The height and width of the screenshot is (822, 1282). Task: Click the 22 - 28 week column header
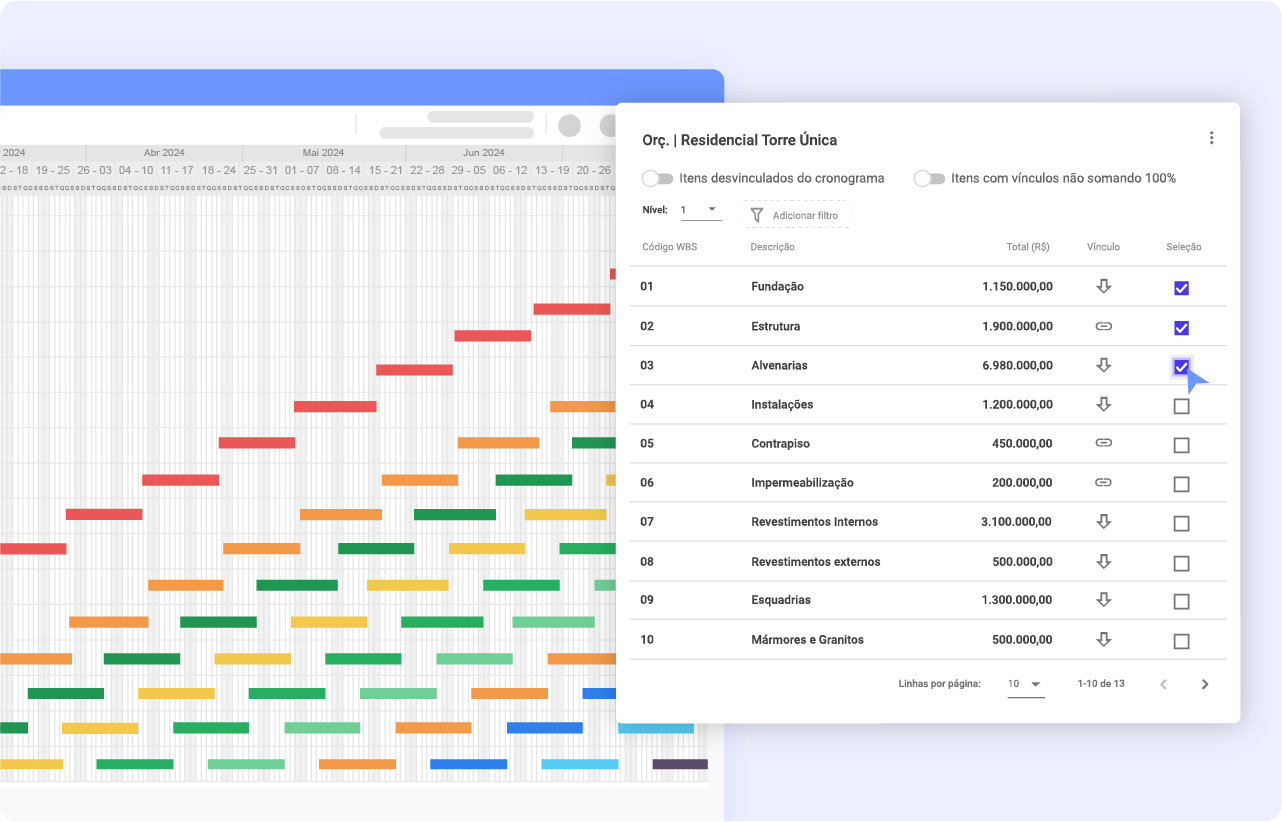tap(427, 170)
